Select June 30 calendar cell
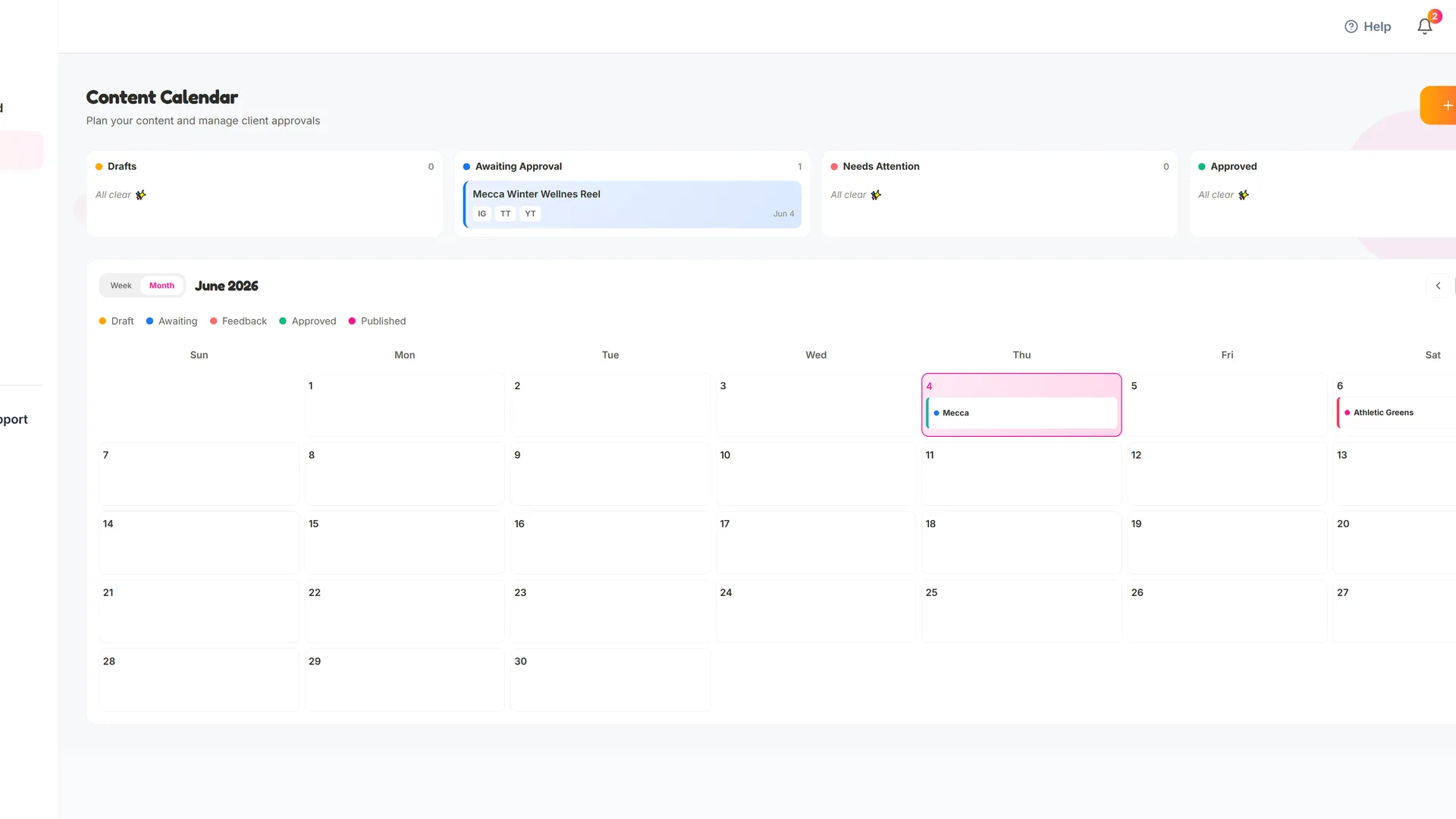 point(610,680)
